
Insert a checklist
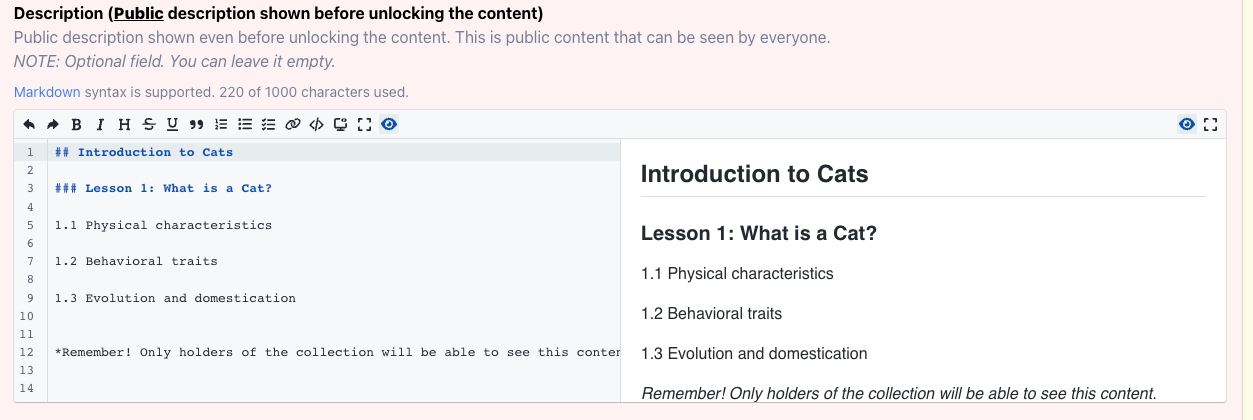click(x=268, y=125)
